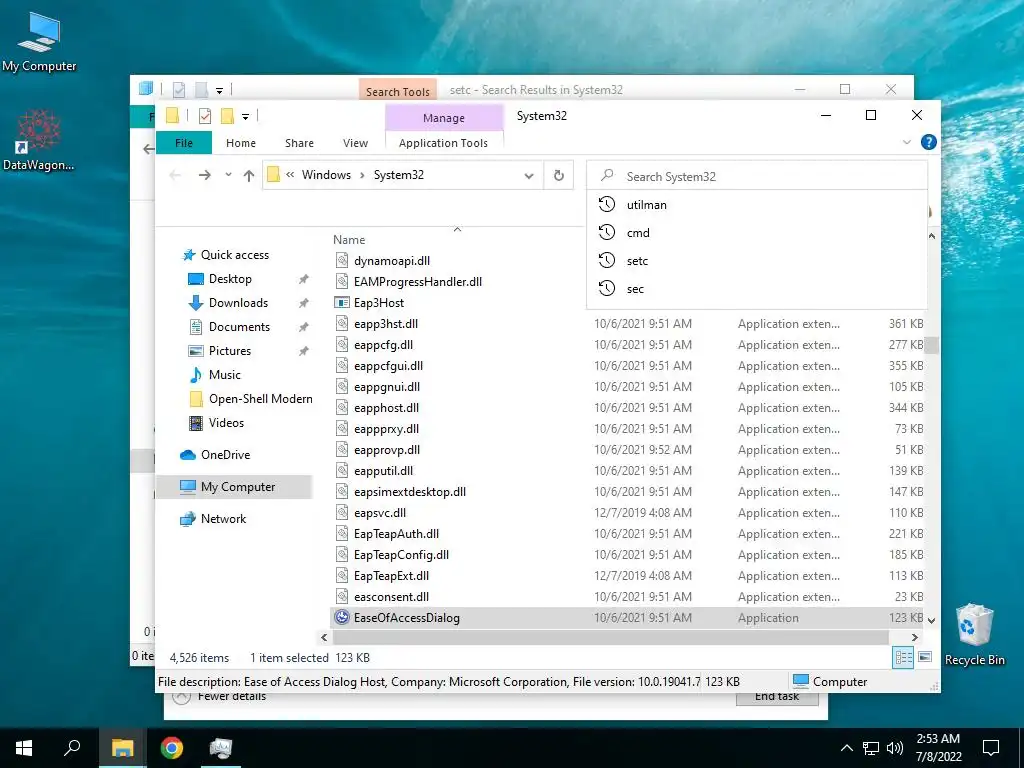
Task: Click End task in Task Manager
Action: [777, 699]
